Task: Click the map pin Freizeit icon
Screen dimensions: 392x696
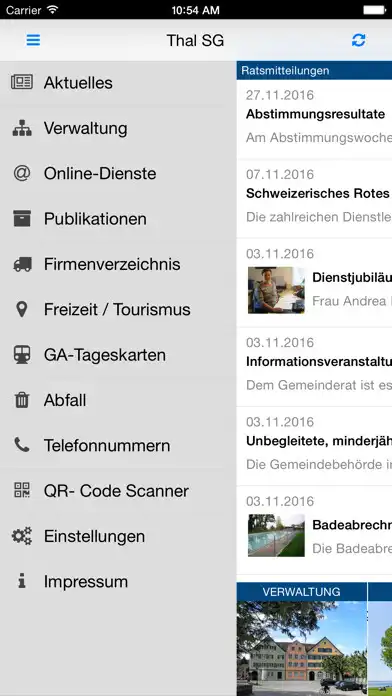Action: [21, 309]
